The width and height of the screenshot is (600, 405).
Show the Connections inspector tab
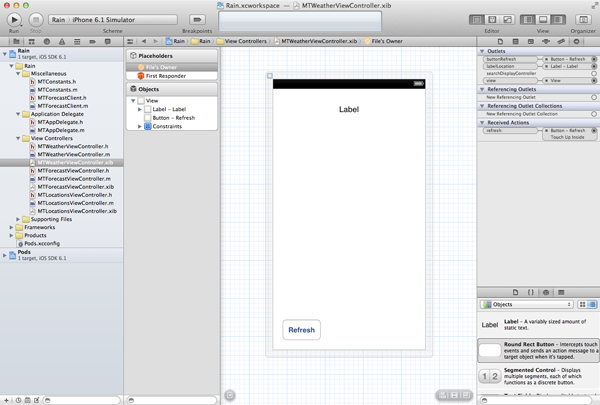point(576,41)
